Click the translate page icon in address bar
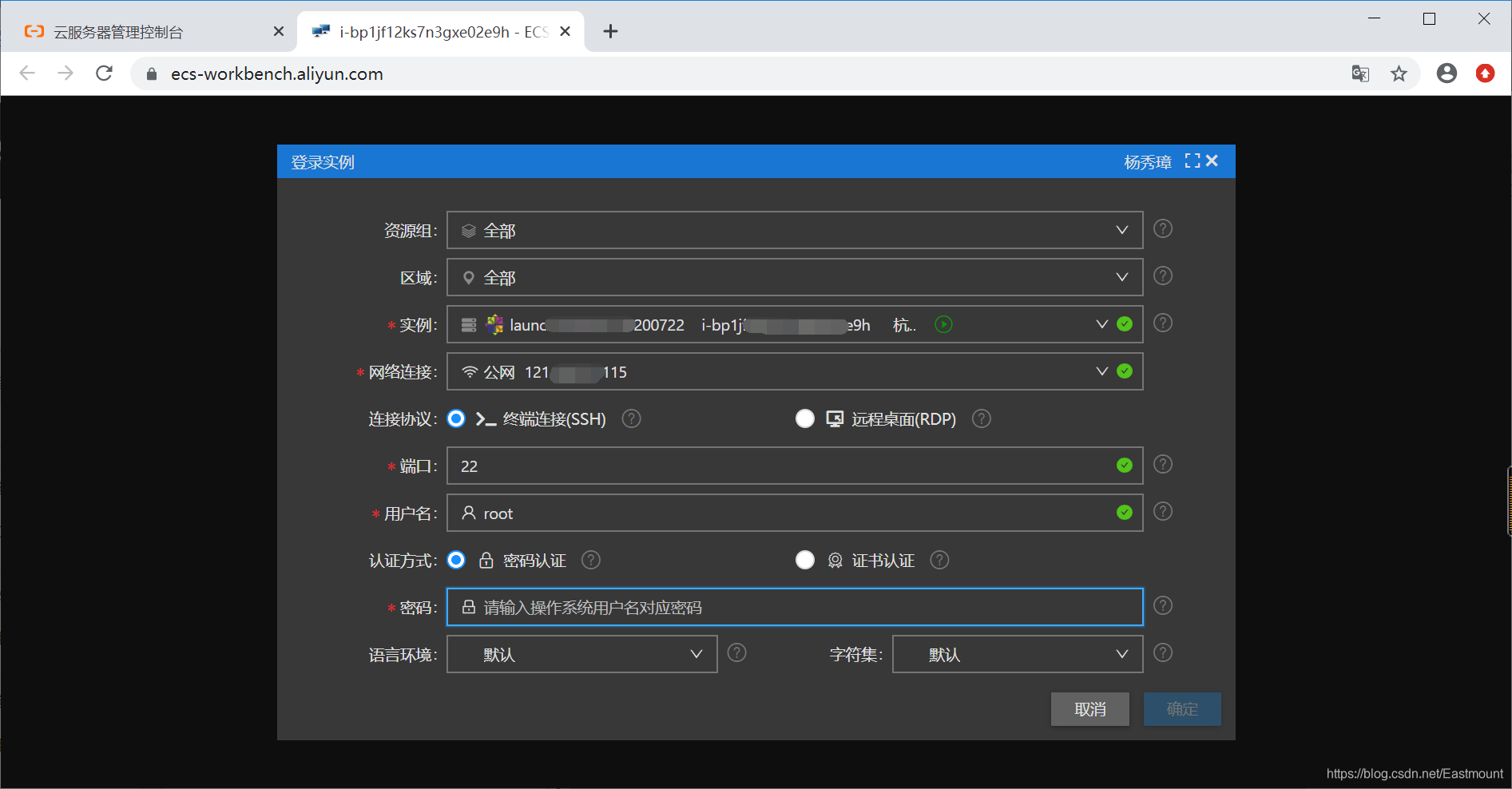This screenshot has width=1512, height=789. (1360, 73)
